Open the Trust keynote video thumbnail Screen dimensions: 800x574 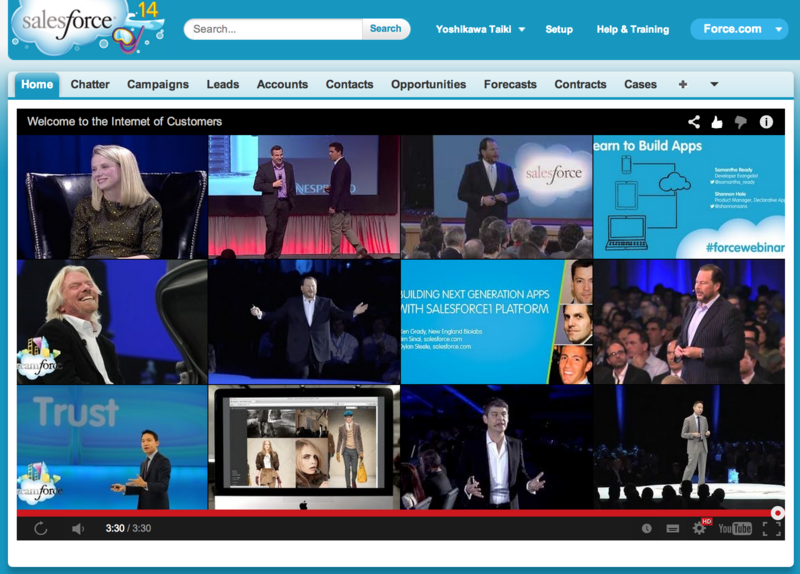(x=112, y=447)
